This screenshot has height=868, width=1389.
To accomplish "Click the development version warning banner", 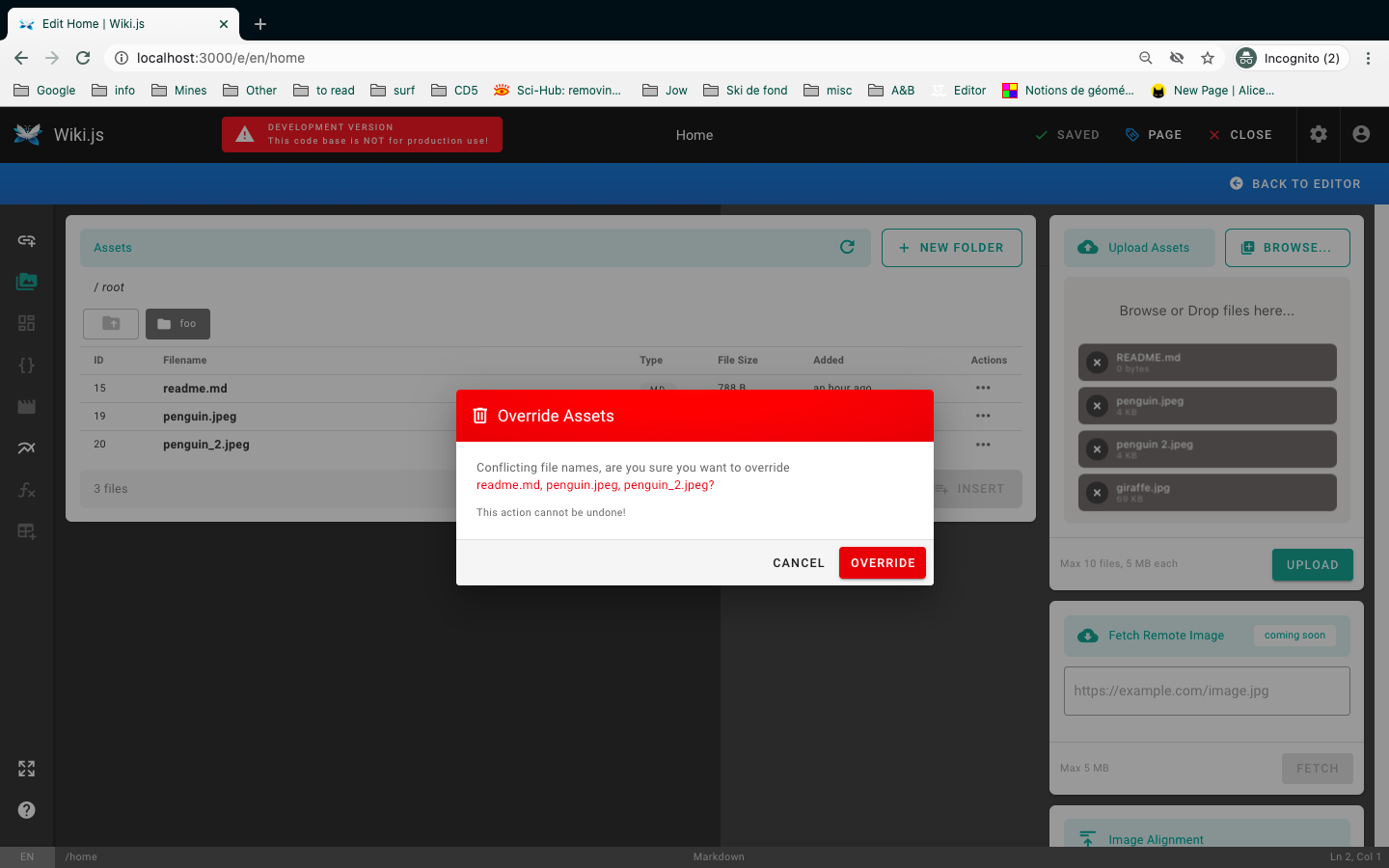I will (x=362, y=134).
